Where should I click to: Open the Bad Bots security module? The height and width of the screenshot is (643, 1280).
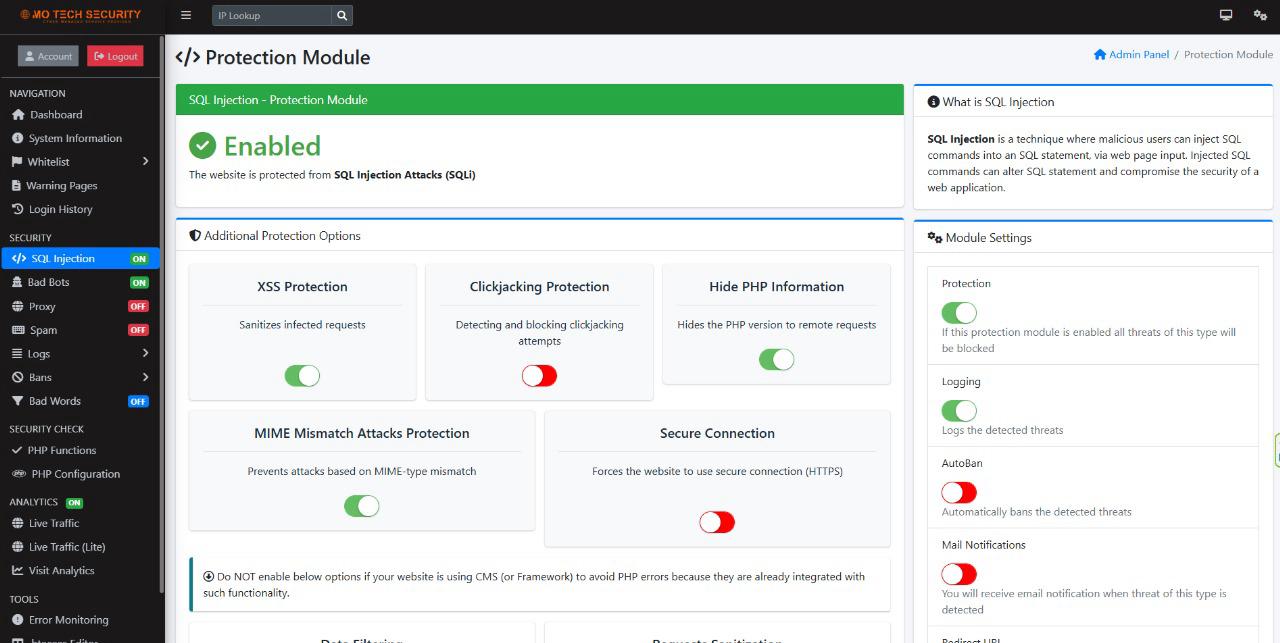[x=80, y=282]
